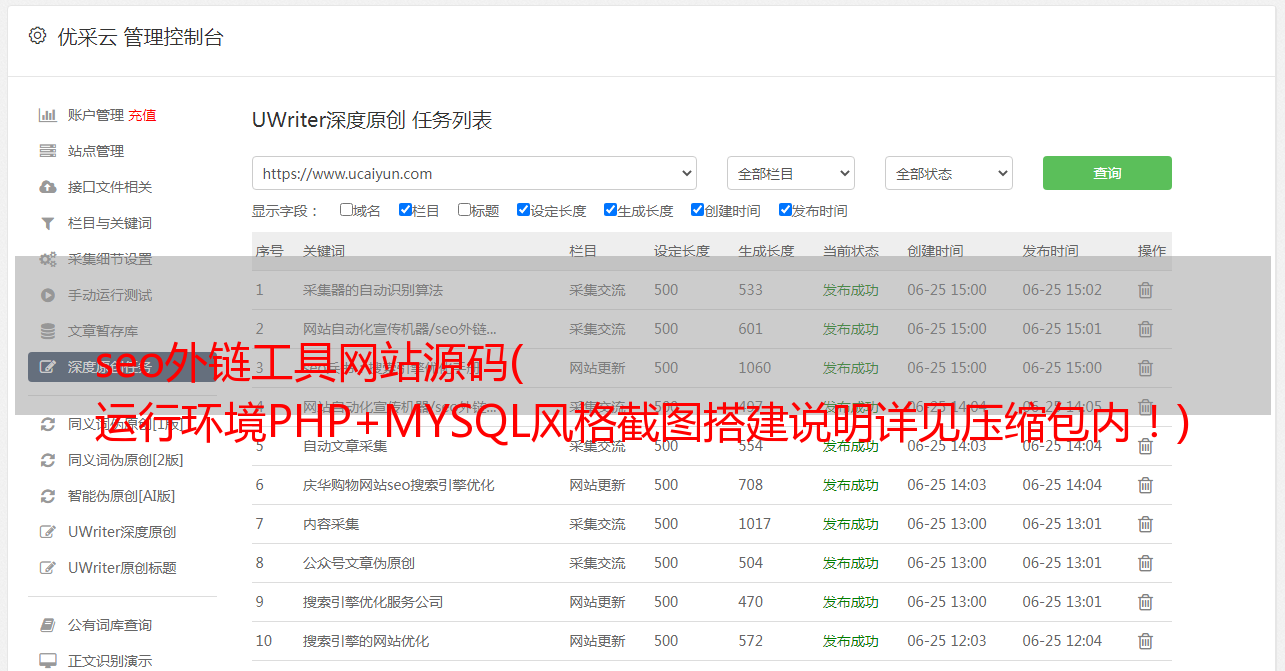Click keyword 公众号文章伪原创
Screen dimensions: 1285x671
coord(359,563)
